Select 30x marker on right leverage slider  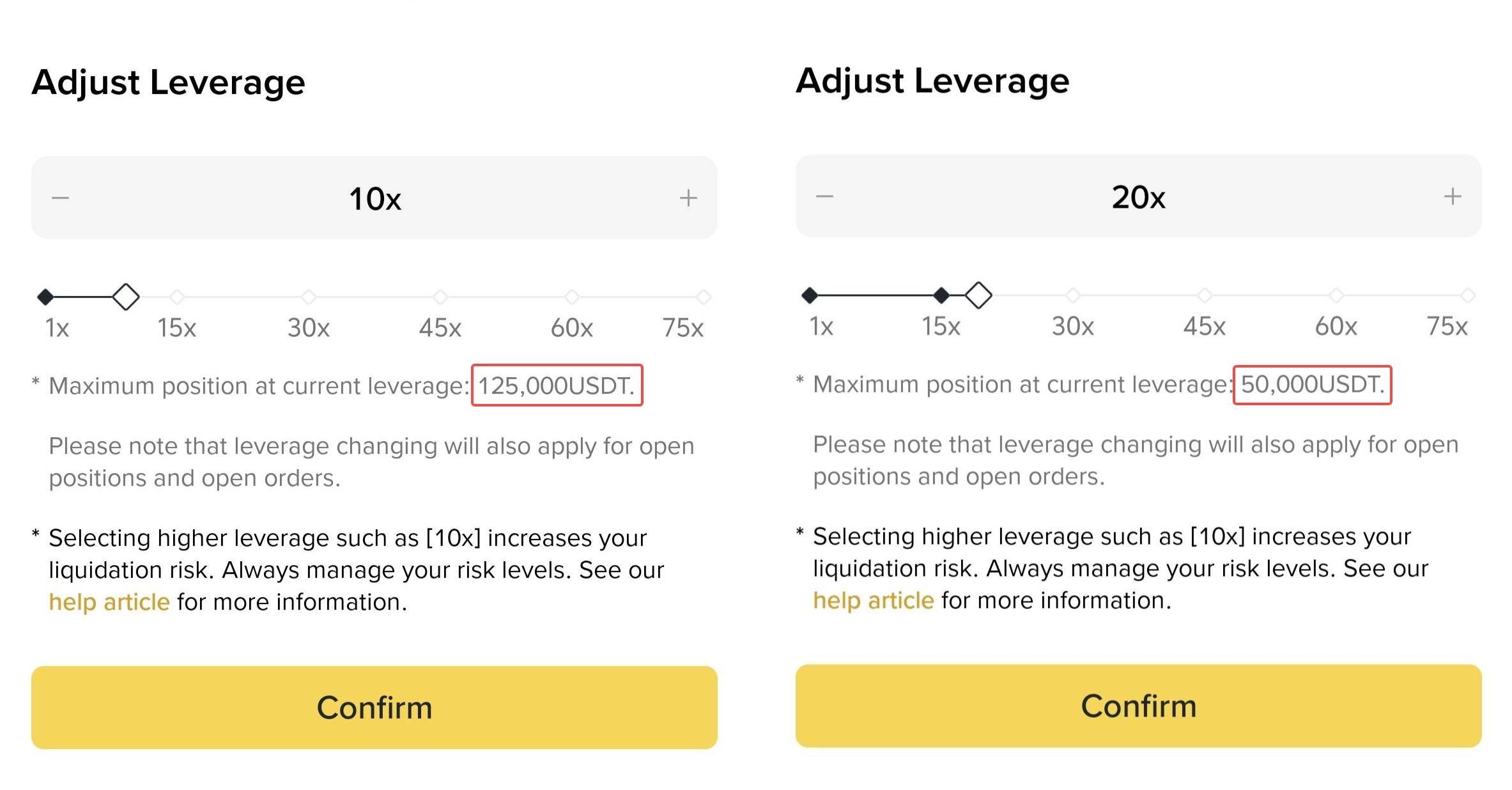point(1073,295)
